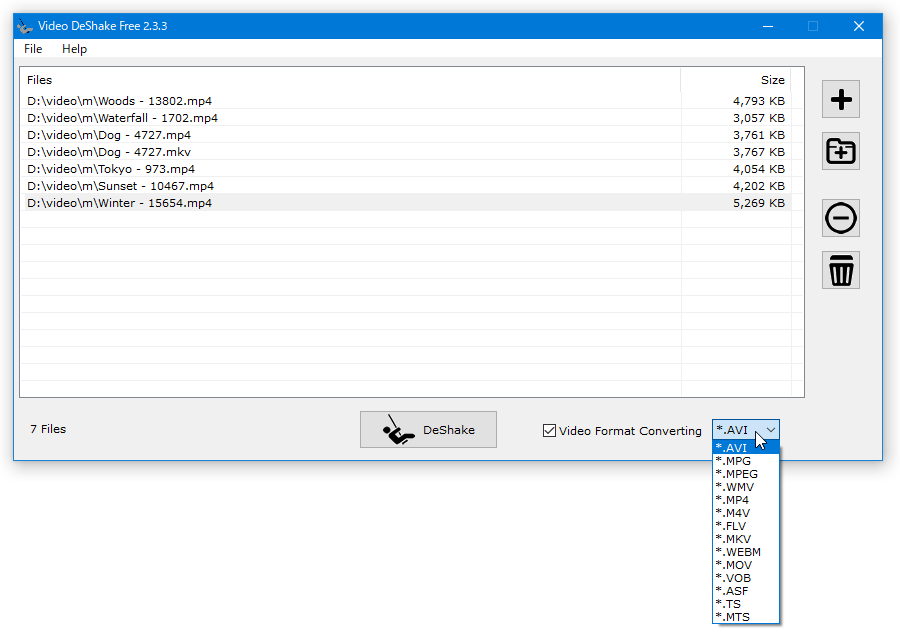
Task: Choose *.WMV from the format list
Action: click(746, 487)
